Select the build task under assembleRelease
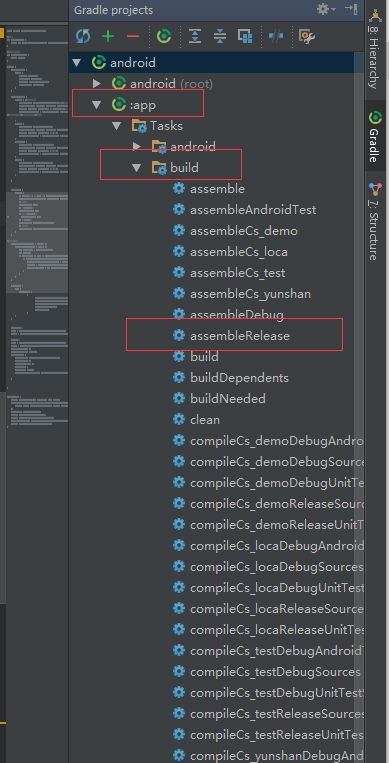 [204, 357]
